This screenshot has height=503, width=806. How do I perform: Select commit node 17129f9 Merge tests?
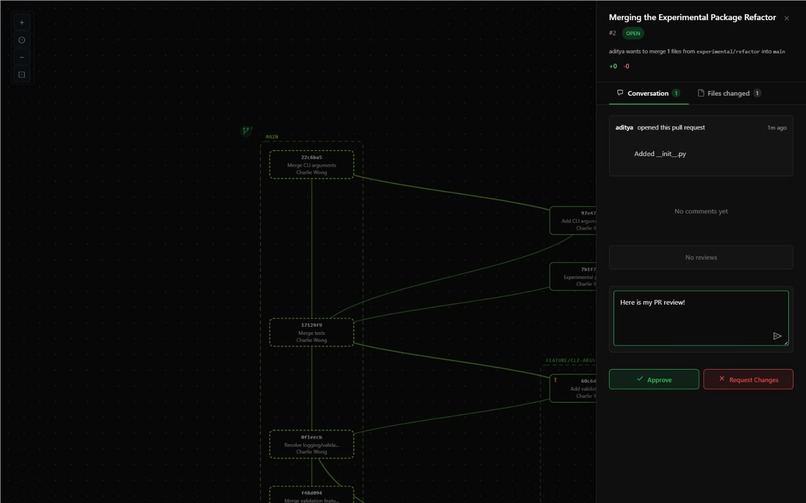point(312,332)
